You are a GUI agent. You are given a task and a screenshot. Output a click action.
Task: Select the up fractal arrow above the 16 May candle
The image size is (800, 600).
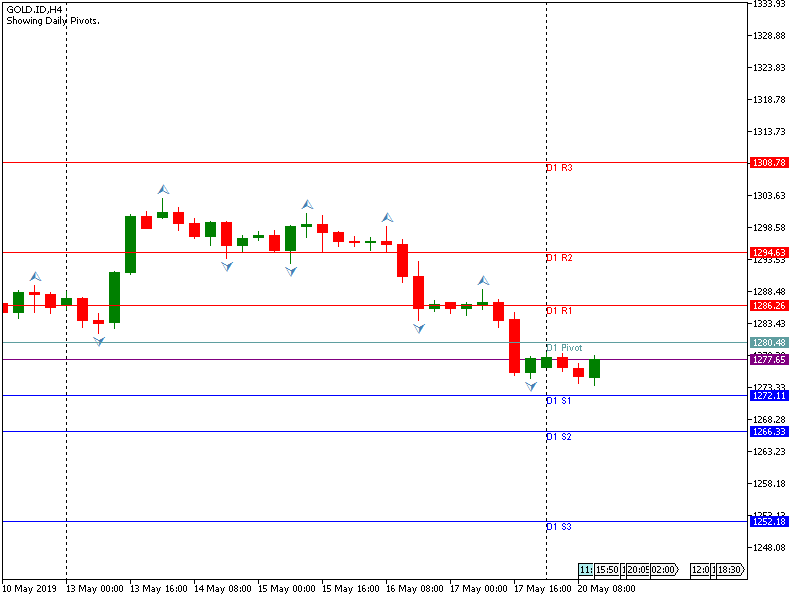click(x=387, y=217)
